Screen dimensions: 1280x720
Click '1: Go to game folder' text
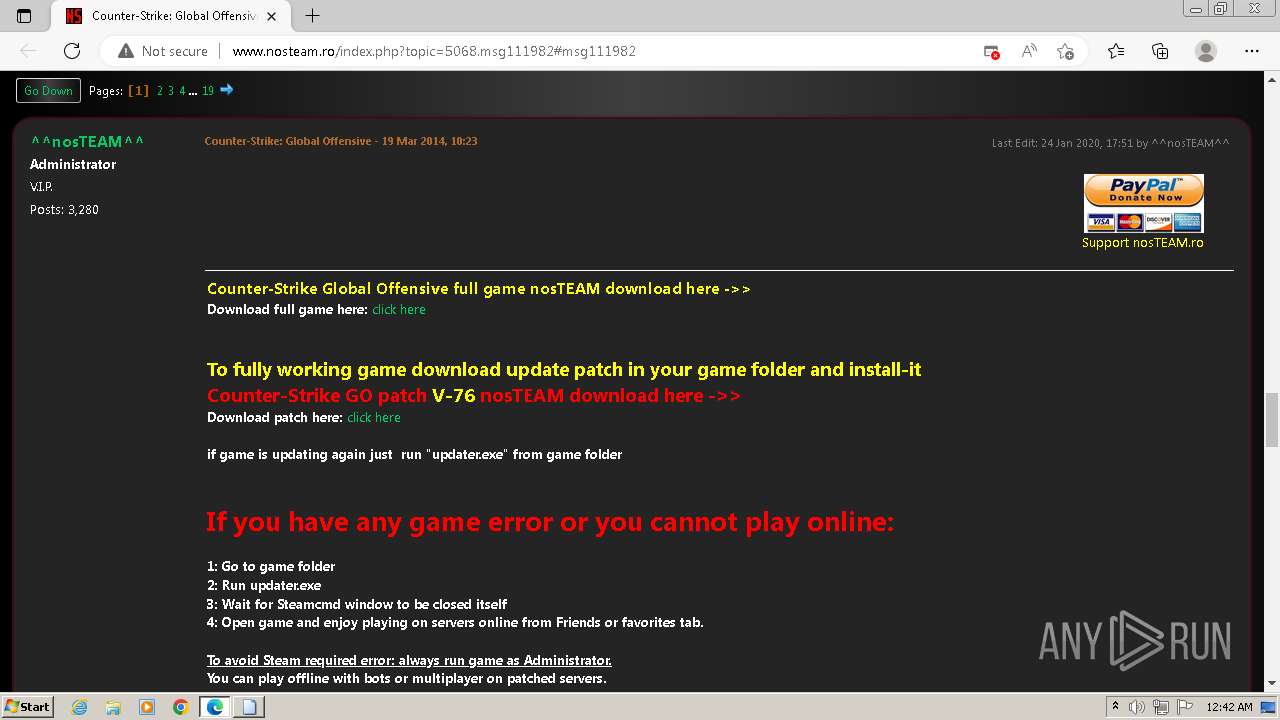[x=271, y=567]
